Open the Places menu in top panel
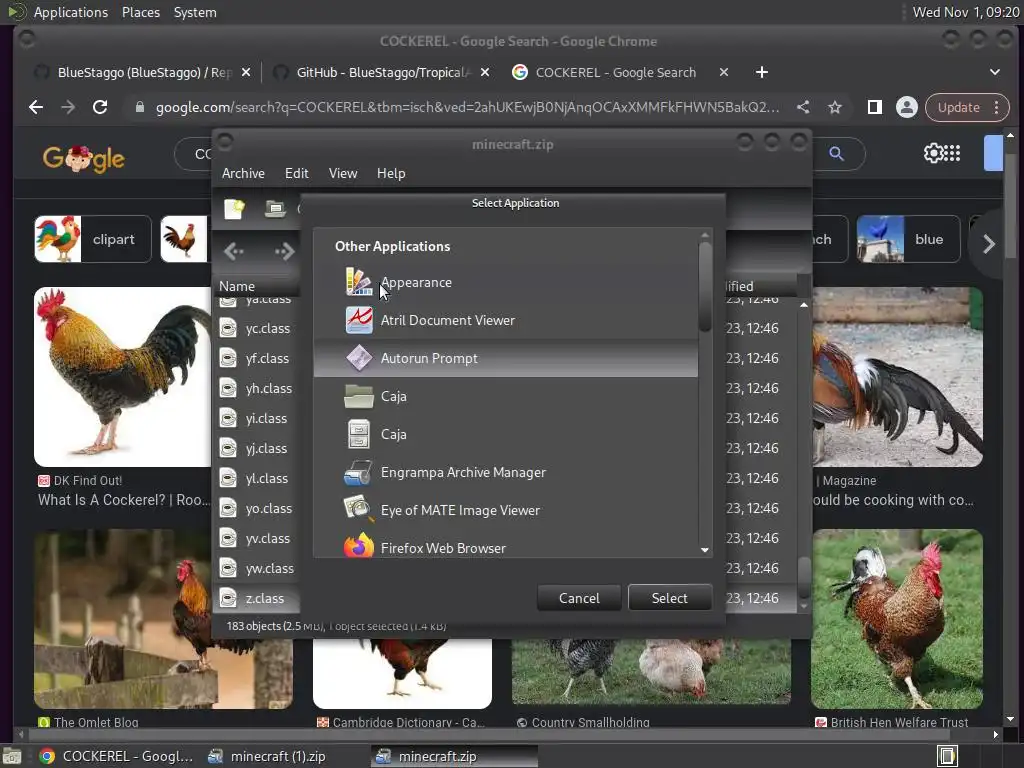 coord(141,12)
